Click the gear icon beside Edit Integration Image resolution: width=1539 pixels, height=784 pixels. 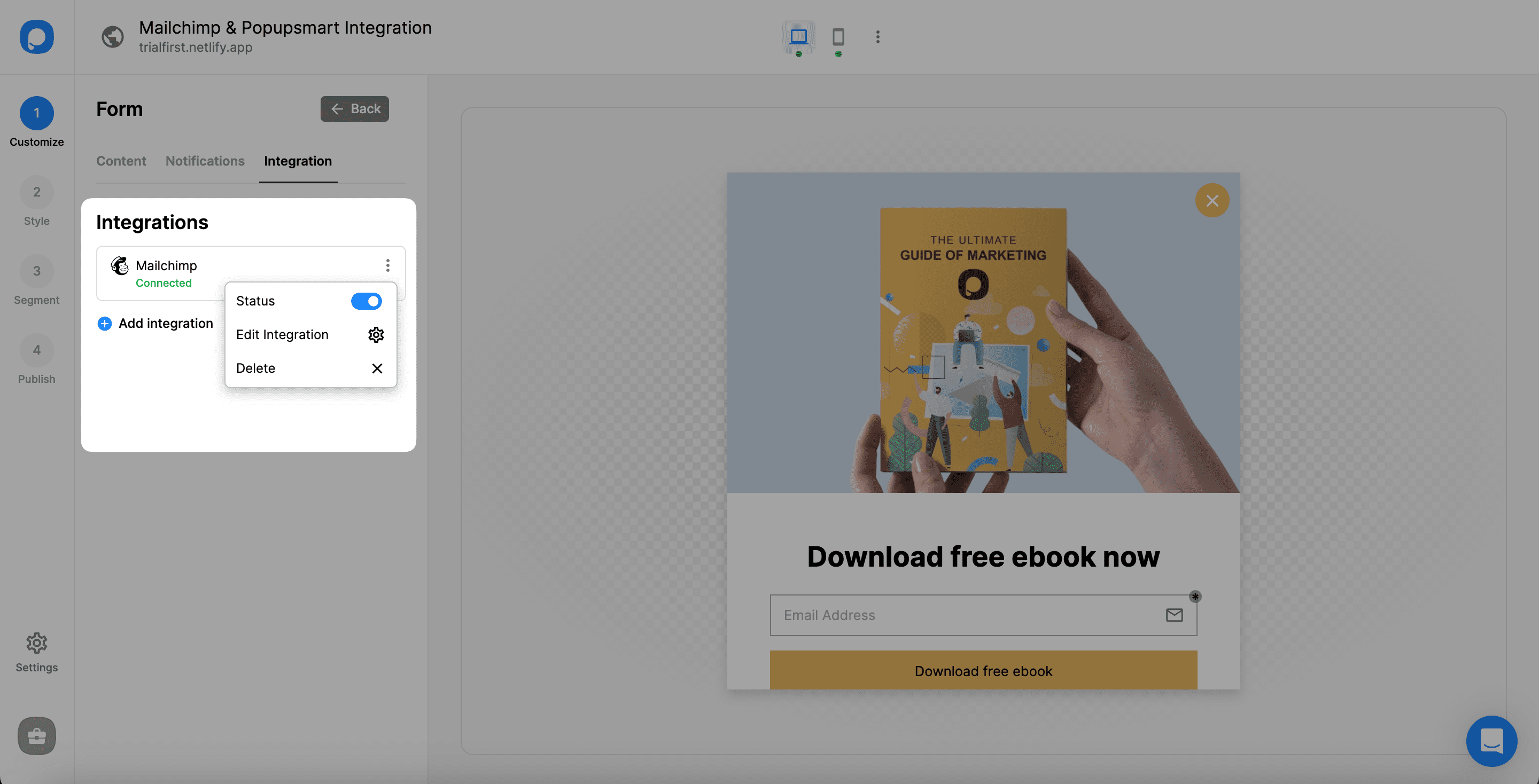(x=376, y=334)
